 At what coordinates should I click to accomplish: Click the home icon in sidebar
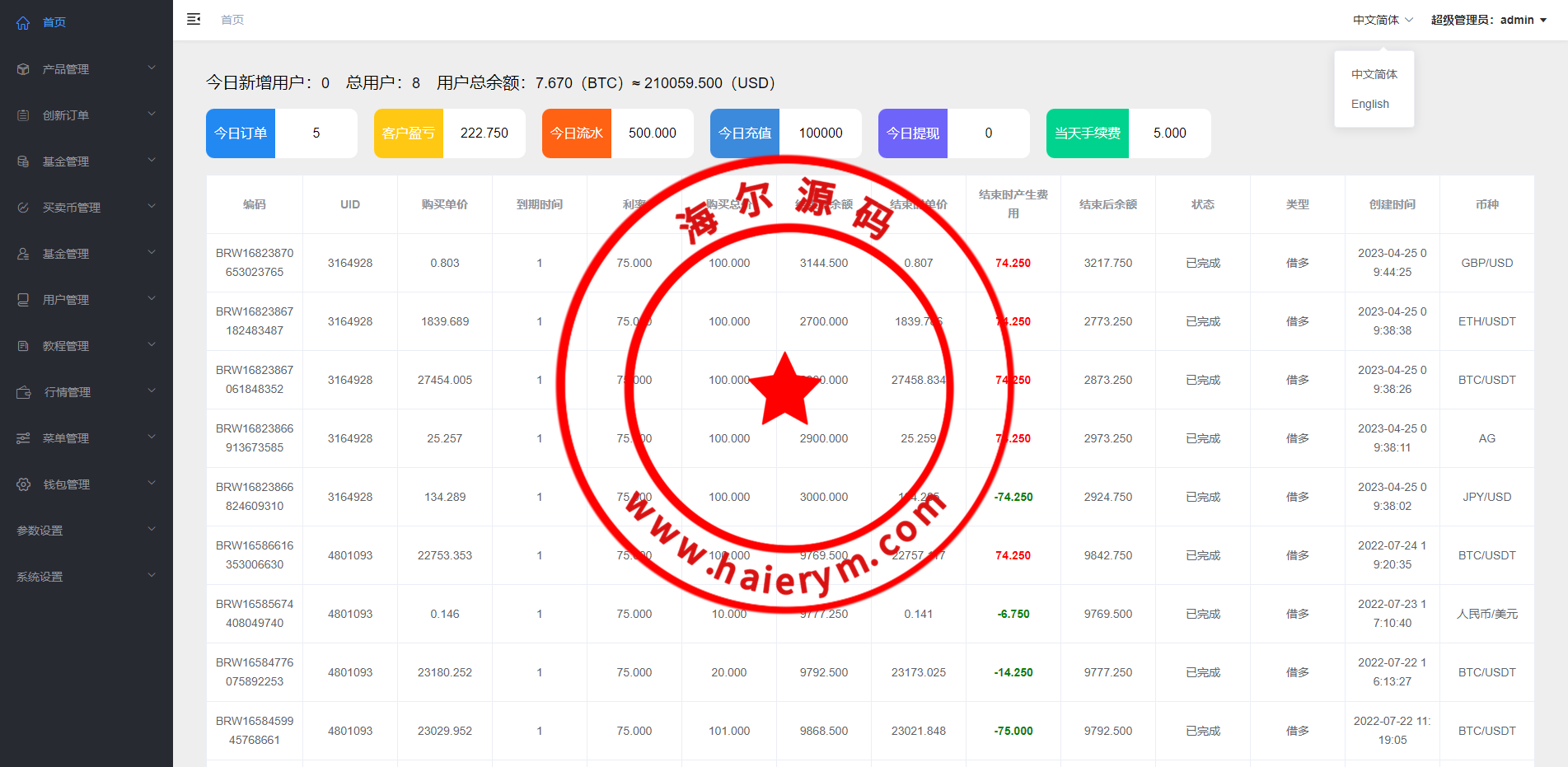pyautogui.click(x=23, y=23)
